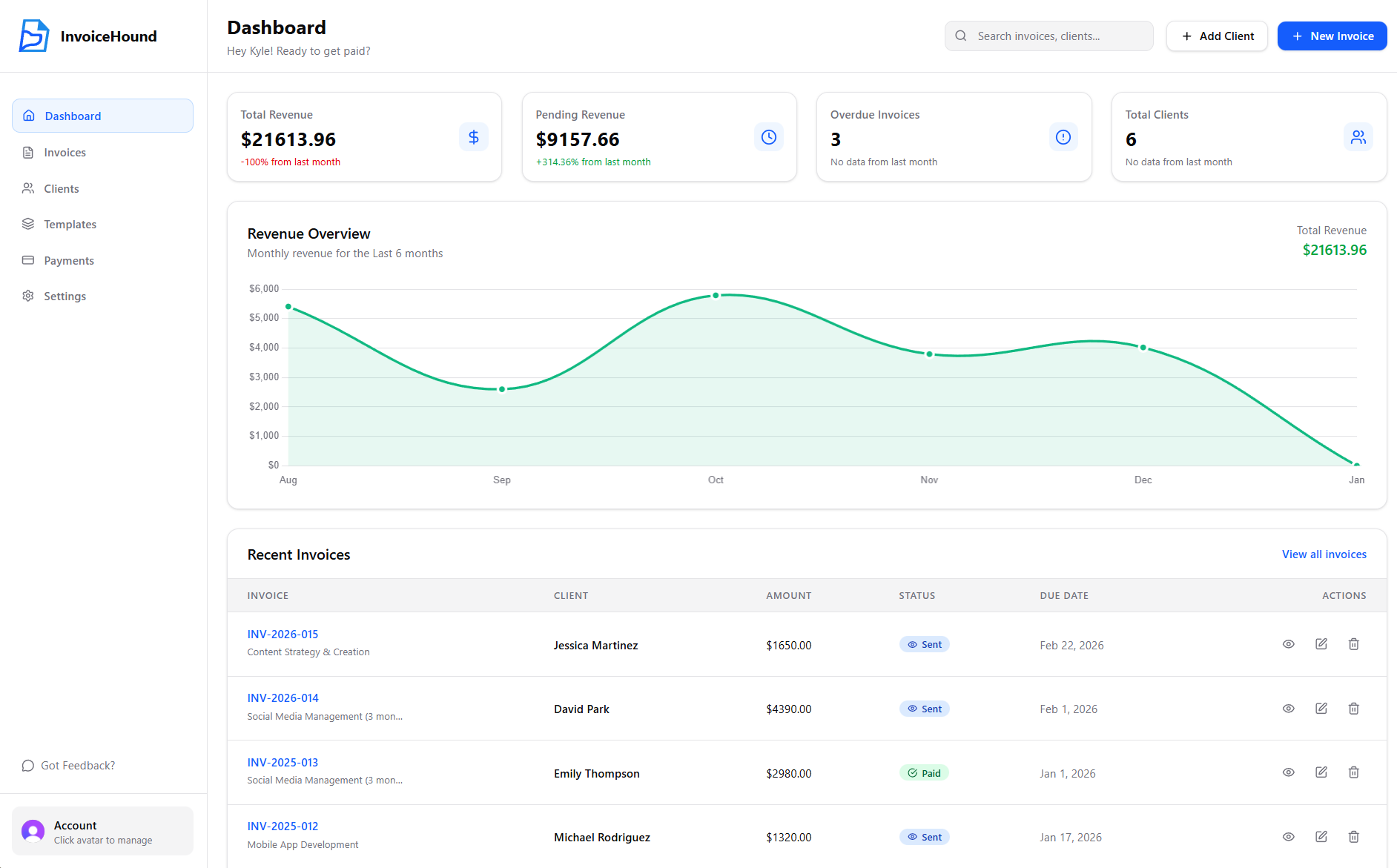Click the clock icon on Pending Revenue card
This screenshot has height=868, width=1397.
coord(769,137)
